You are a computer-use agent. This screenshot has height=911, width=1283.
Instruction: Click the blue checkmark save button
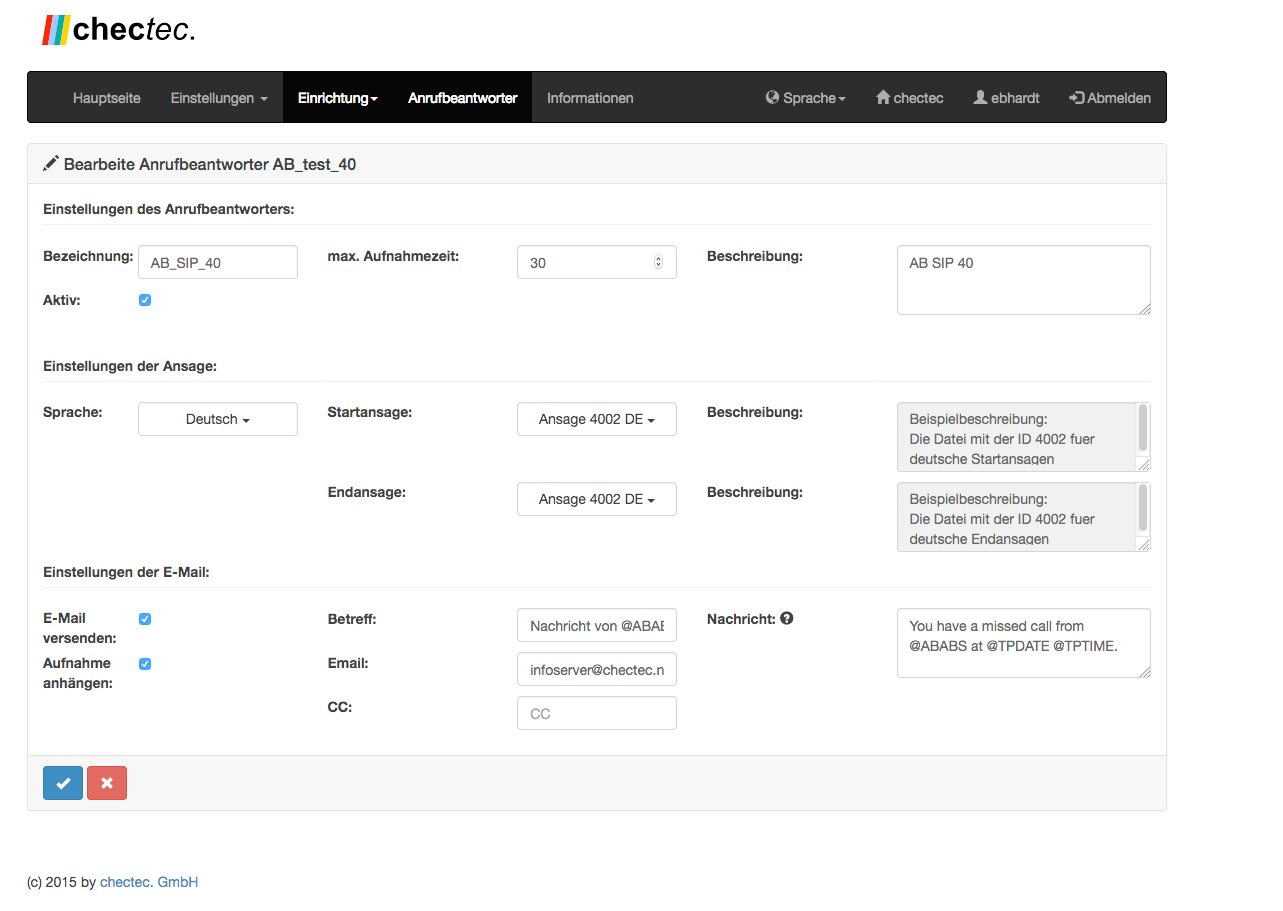click(x=63, y=783)
